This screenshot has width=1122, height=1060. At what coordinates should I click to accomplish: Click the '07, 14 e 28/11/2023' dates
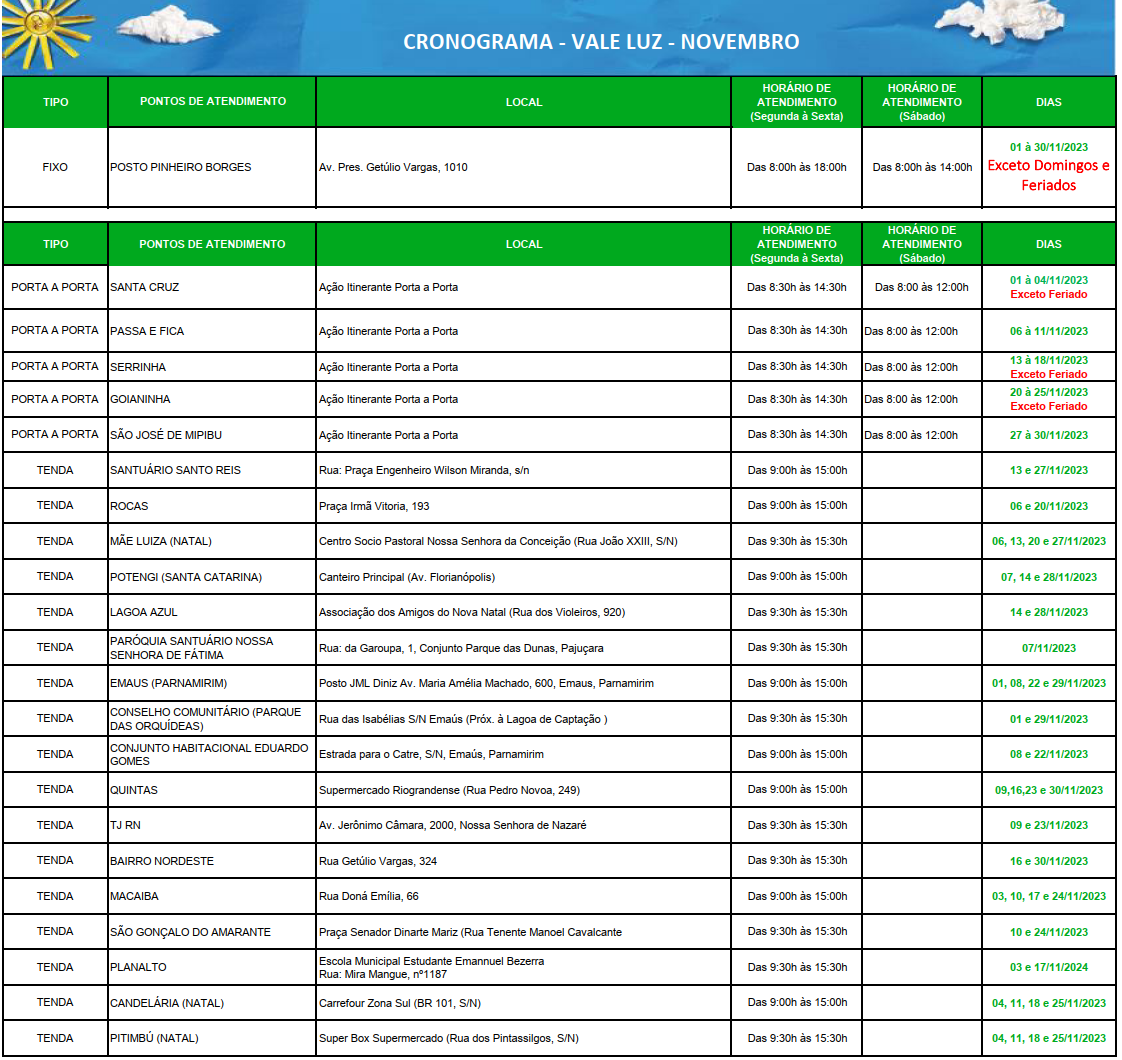(1048, 576)
